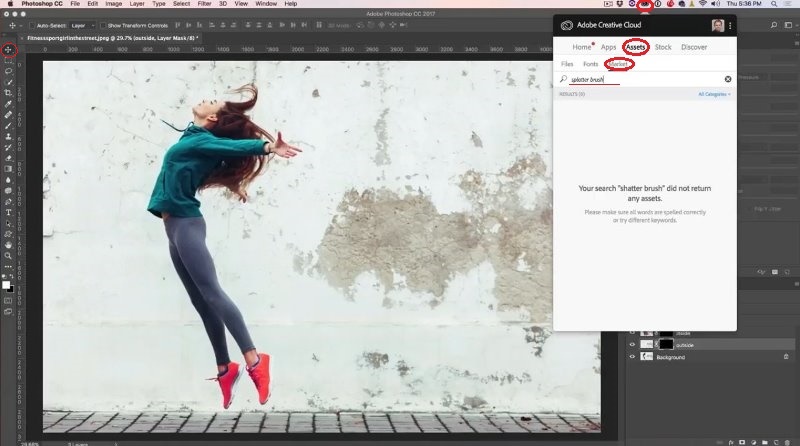Select the Brush tool

[x=8, y=126]
